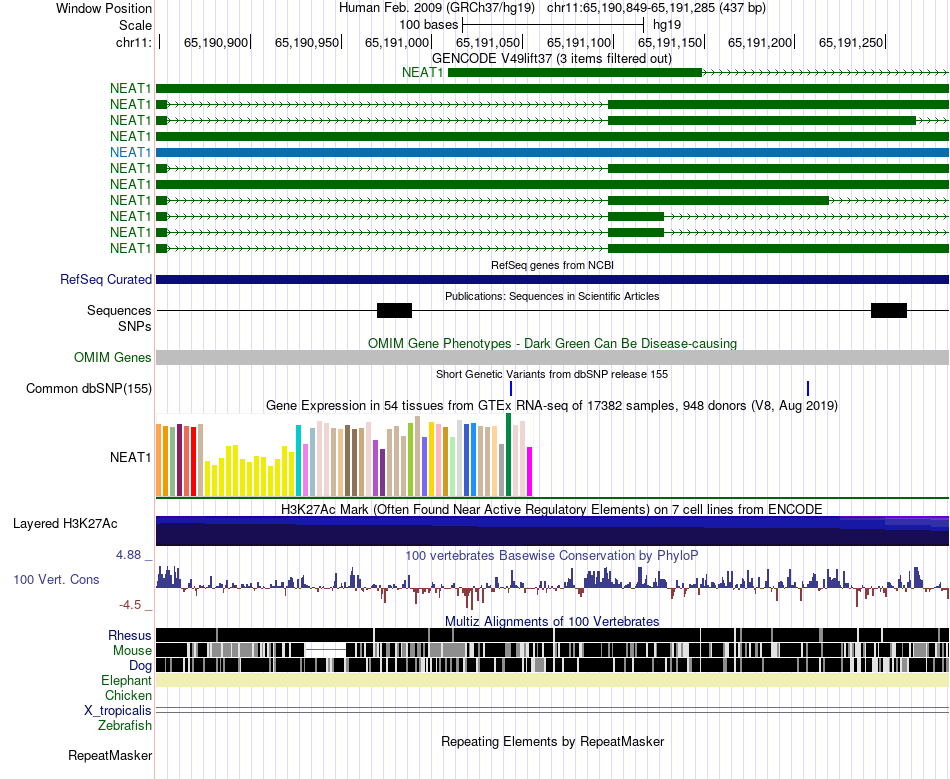This screenshot has width=950, height=779.
Task: Click the leftmost blue dbSNP variant marker
Action: point(511,388)
